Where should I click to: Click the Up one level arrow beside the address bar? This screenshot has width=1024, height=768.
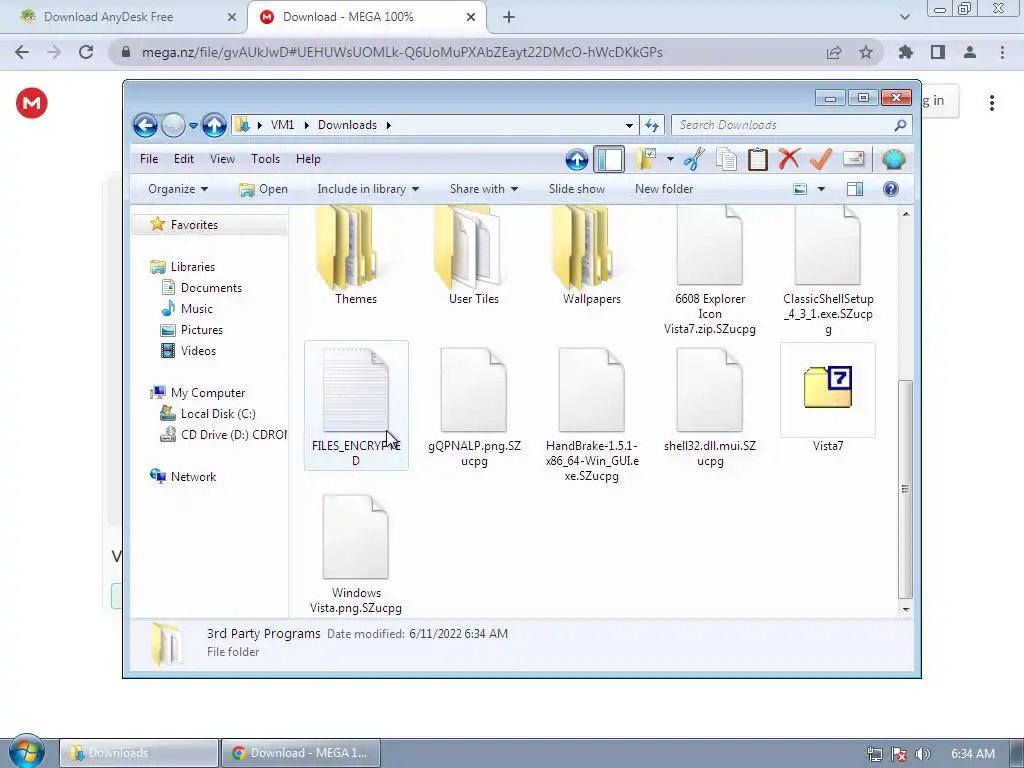(214, 125)
